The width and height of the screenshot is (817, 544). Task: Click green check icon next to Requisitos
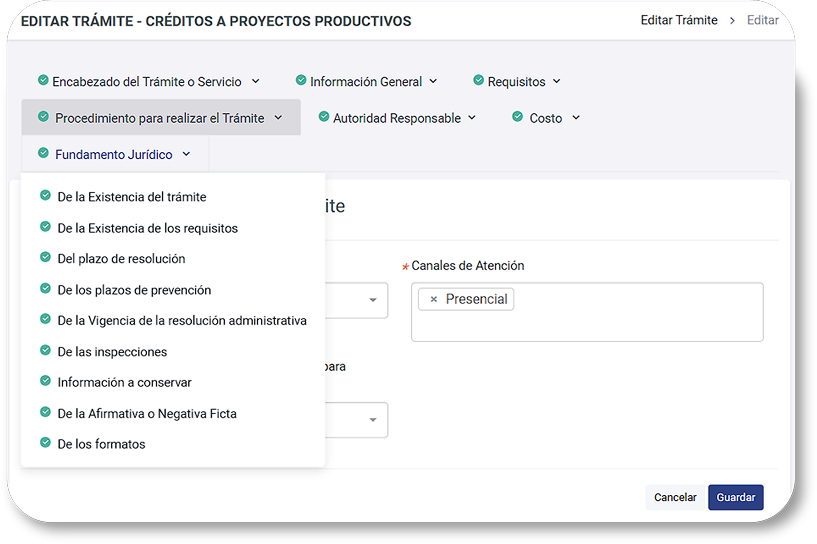[x=478, y=80]
